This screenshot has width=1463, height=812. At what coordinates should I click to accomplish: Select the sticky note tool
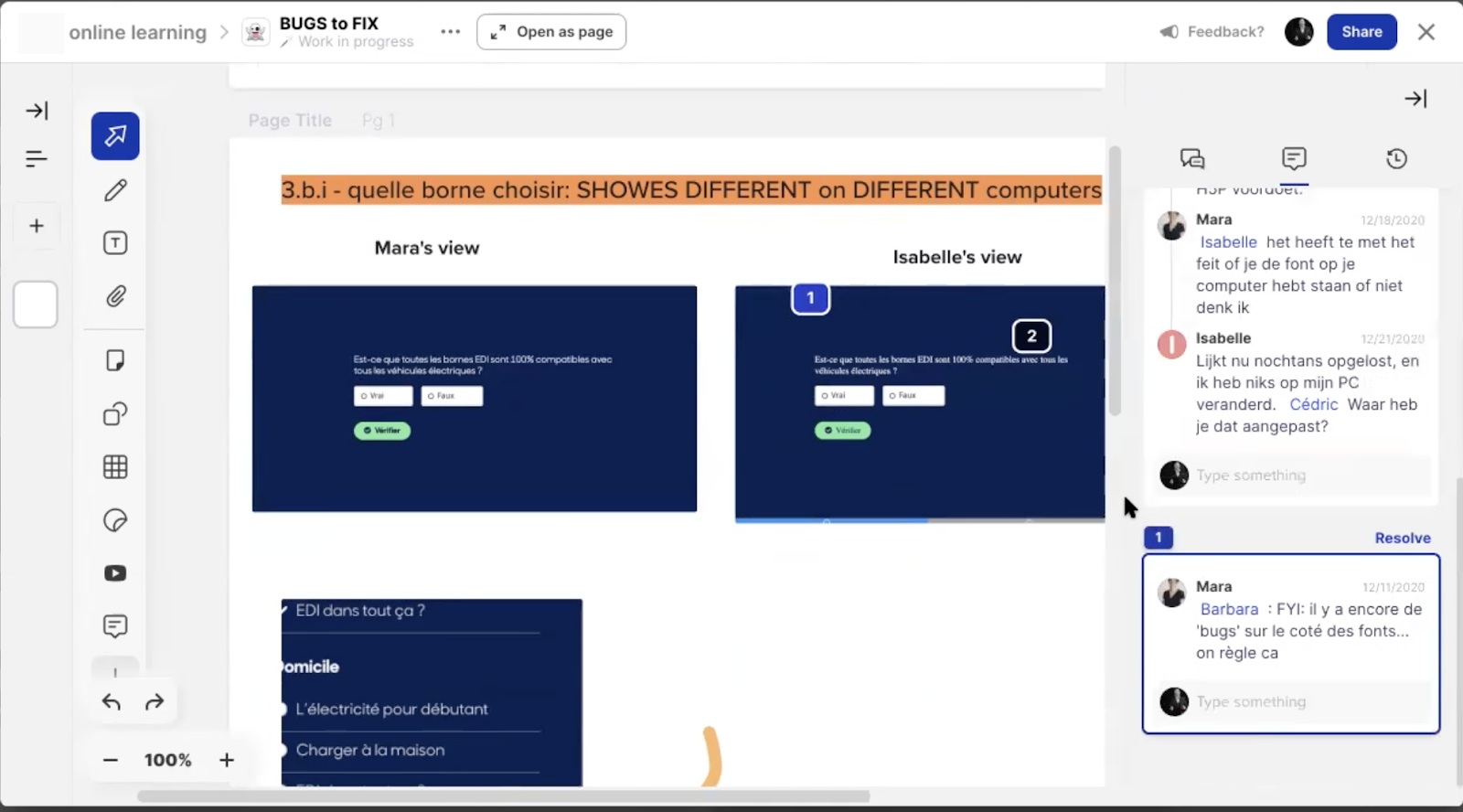115,360
